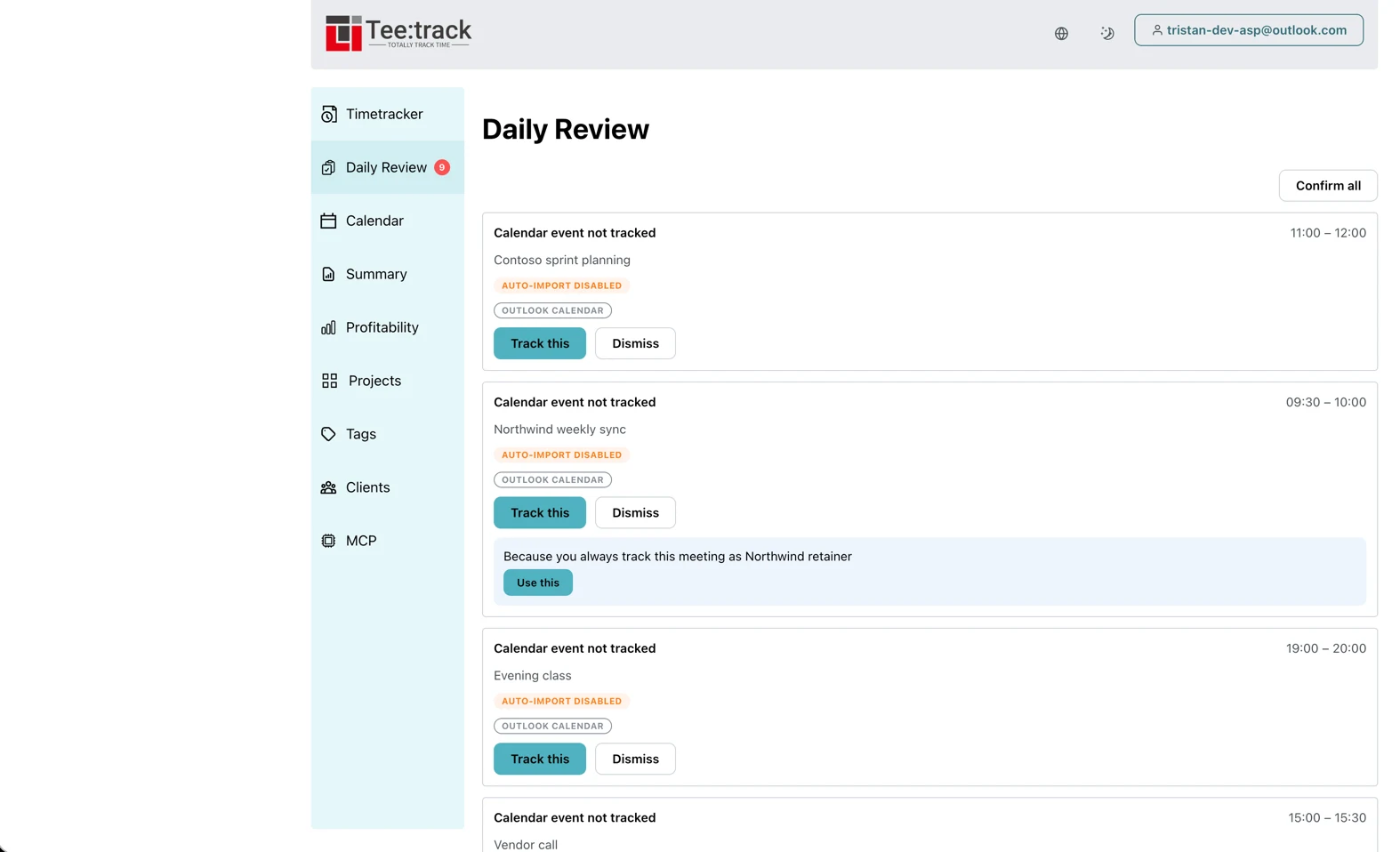Open the language globe icon
This screenshot has height=852, width=1400.
[1061, 34]
